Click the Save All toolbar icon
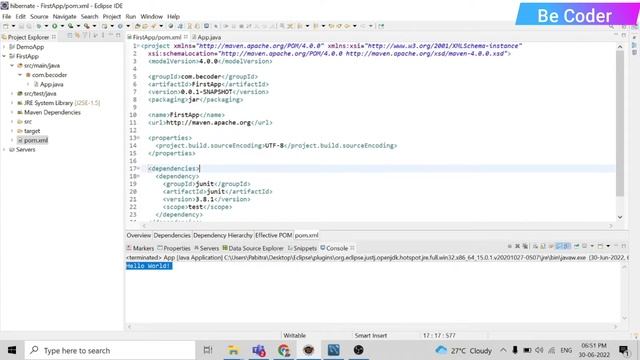 pyautogui.click(x=29, y=26)
